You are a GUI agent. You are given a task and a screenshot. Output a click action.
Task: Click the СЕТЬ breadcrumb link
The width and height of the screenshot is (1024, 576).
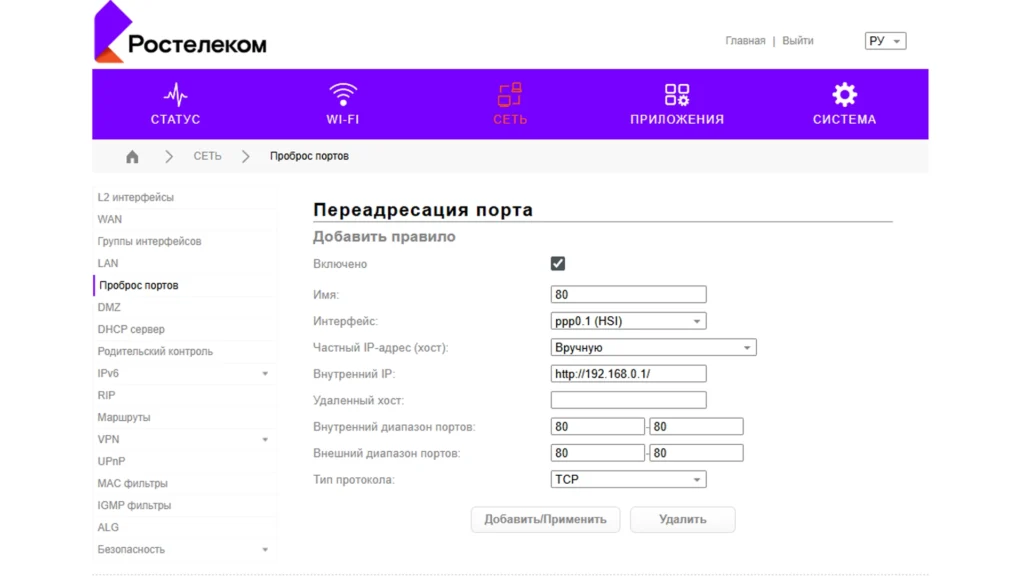click(x=207, y=156)
